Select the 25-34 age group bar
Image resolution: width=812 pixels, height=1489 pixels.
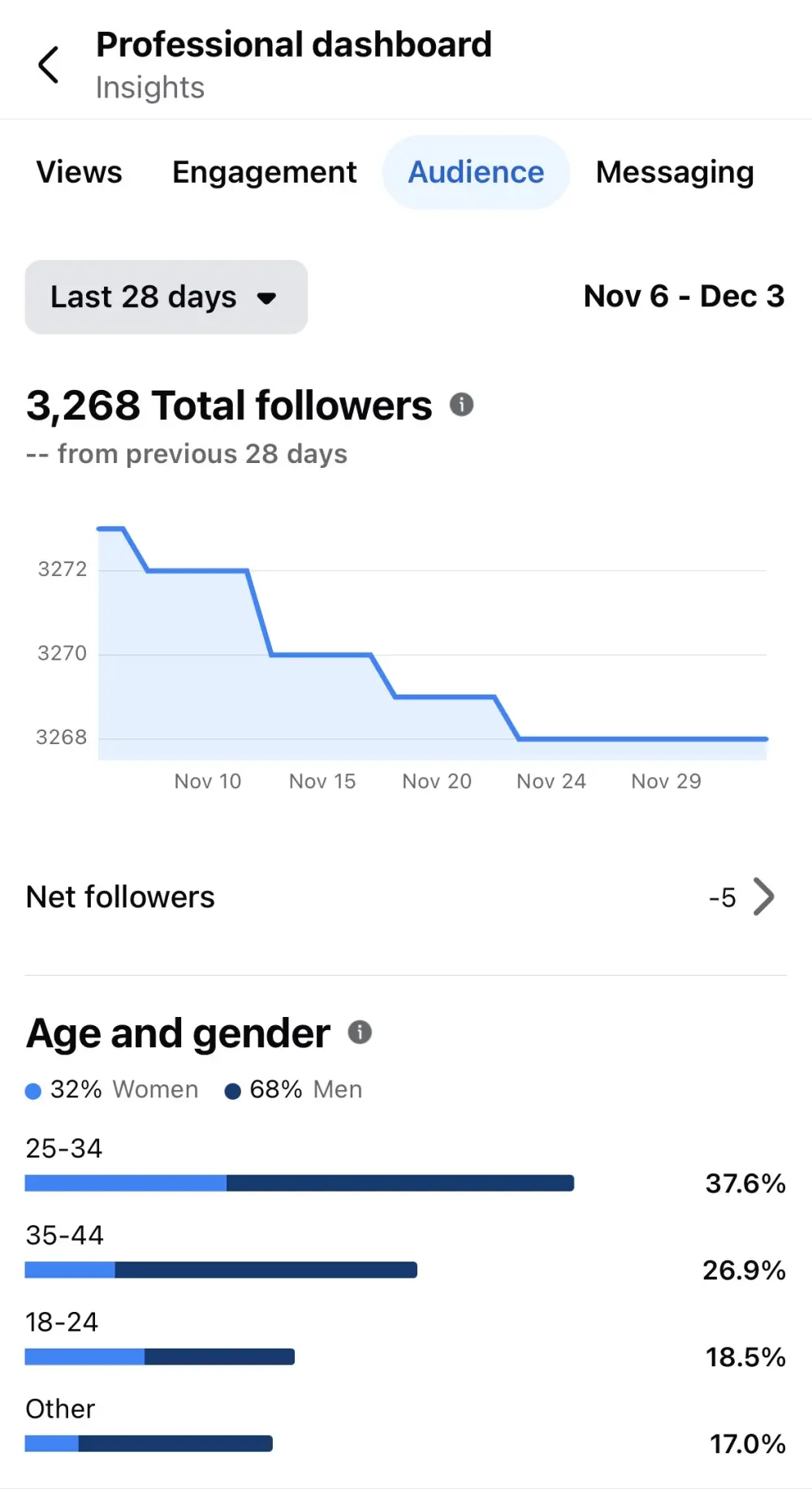(x=299, y=1183)
